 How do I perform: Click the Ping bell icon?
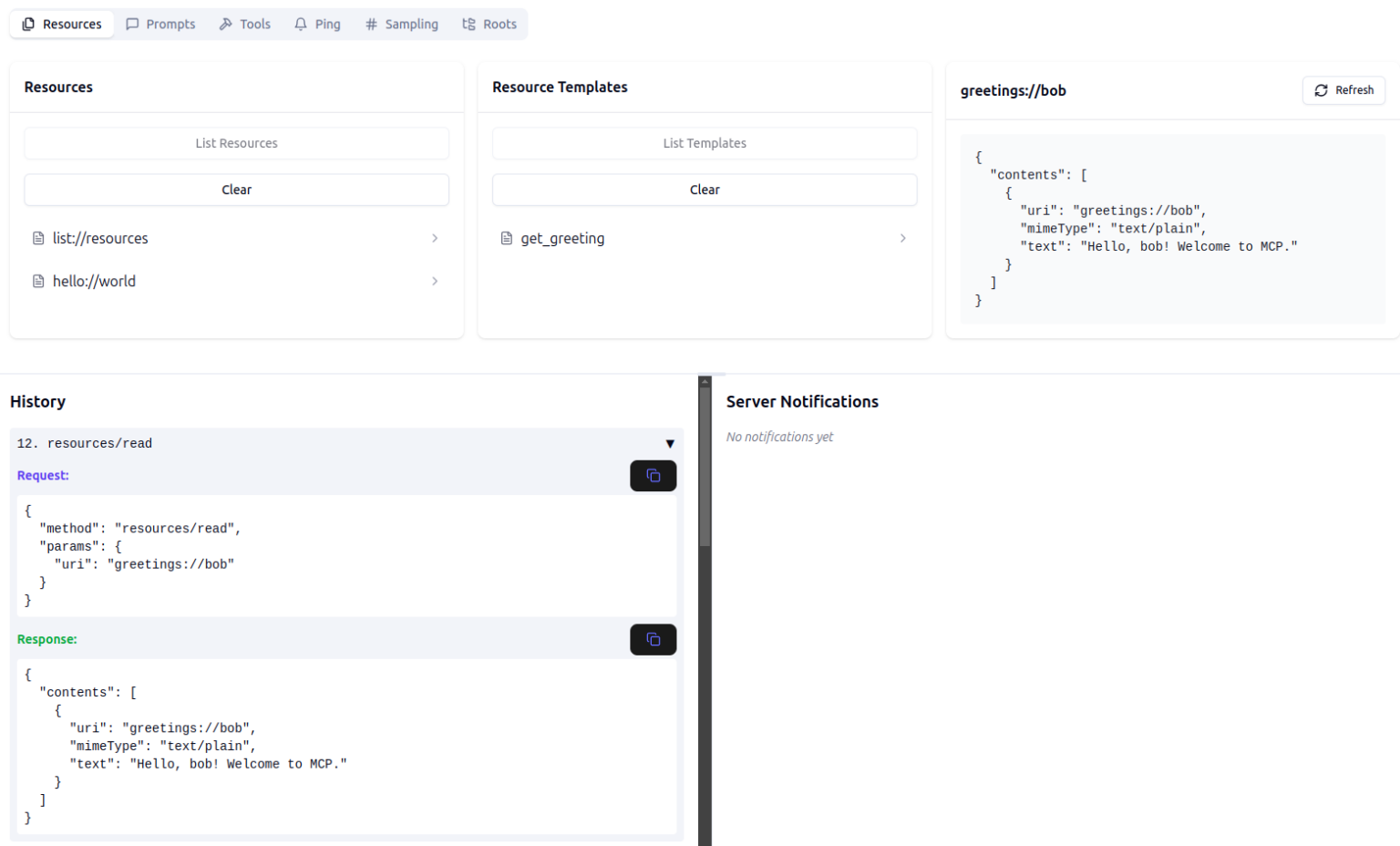click(x=300, y=24)
